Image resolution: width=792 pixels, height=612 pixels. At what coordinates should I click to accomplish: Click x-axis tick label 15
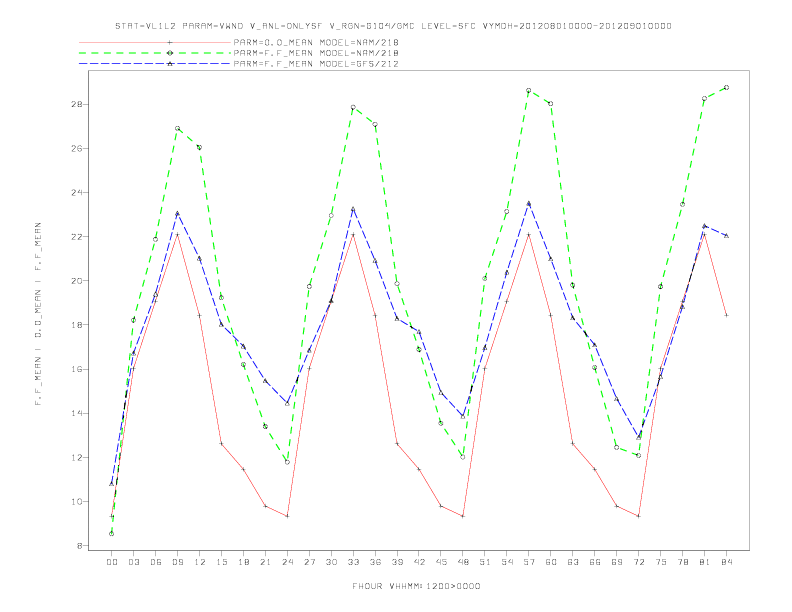click(221, 562)
